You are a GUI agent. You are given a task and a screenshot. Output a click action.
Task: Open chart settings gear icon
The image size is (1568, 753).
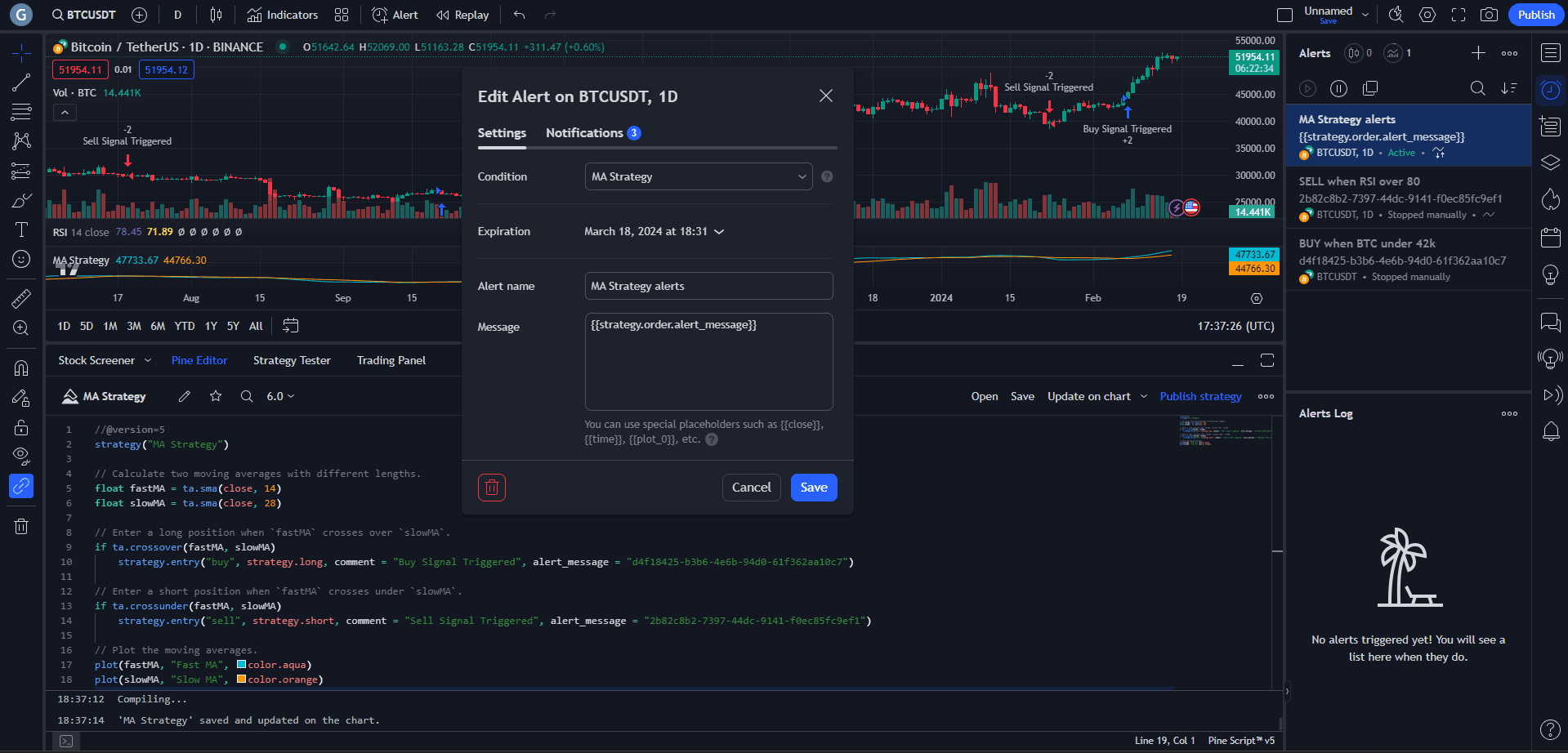click(x=1427, y=15)
